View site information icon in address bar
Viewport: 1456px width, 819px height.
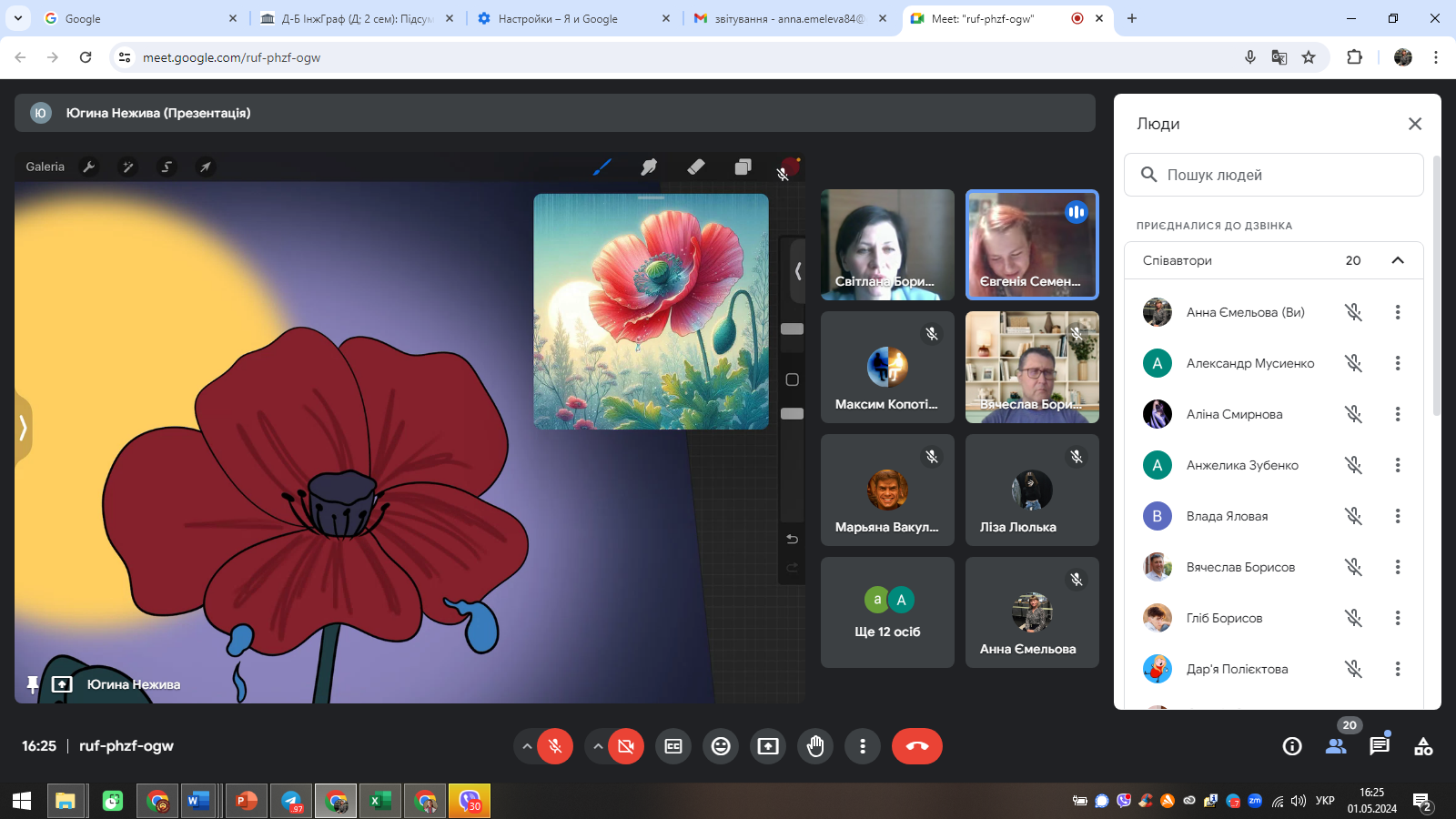coord(125,57)
